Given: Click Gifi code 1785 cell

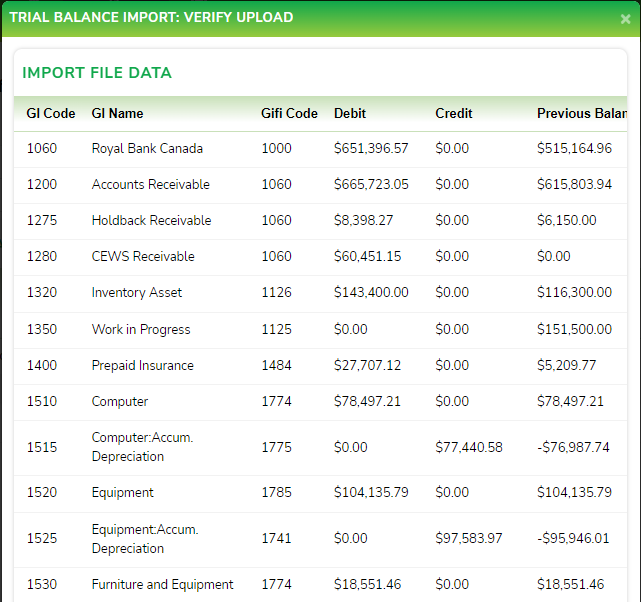Looking at the screenshot, I should point(276,492).
